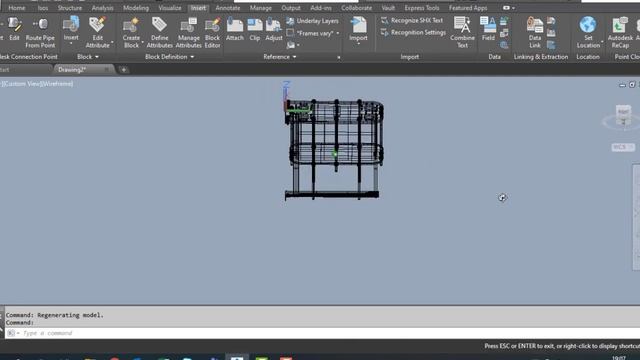Image resolution: width=640 pixels, height=360 pixels.
Task: Open Underlay Layers
Action: tap(313, 21)
